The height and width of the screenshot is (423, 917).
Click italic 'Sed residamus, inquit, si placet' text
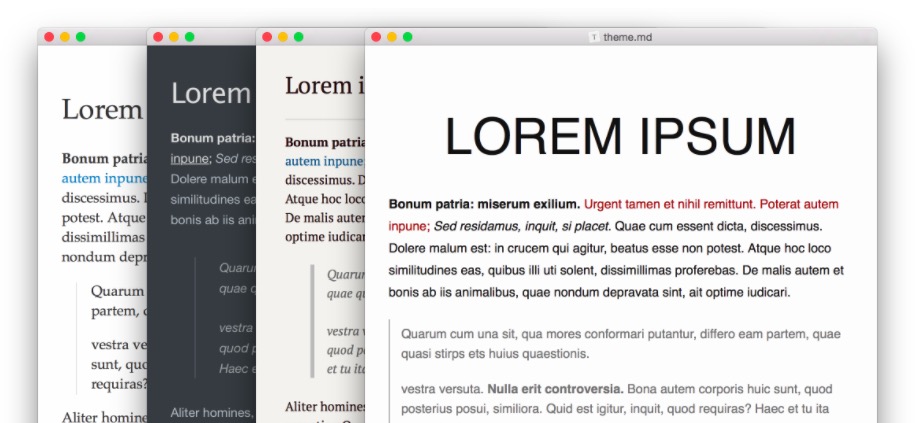point(521,226)
